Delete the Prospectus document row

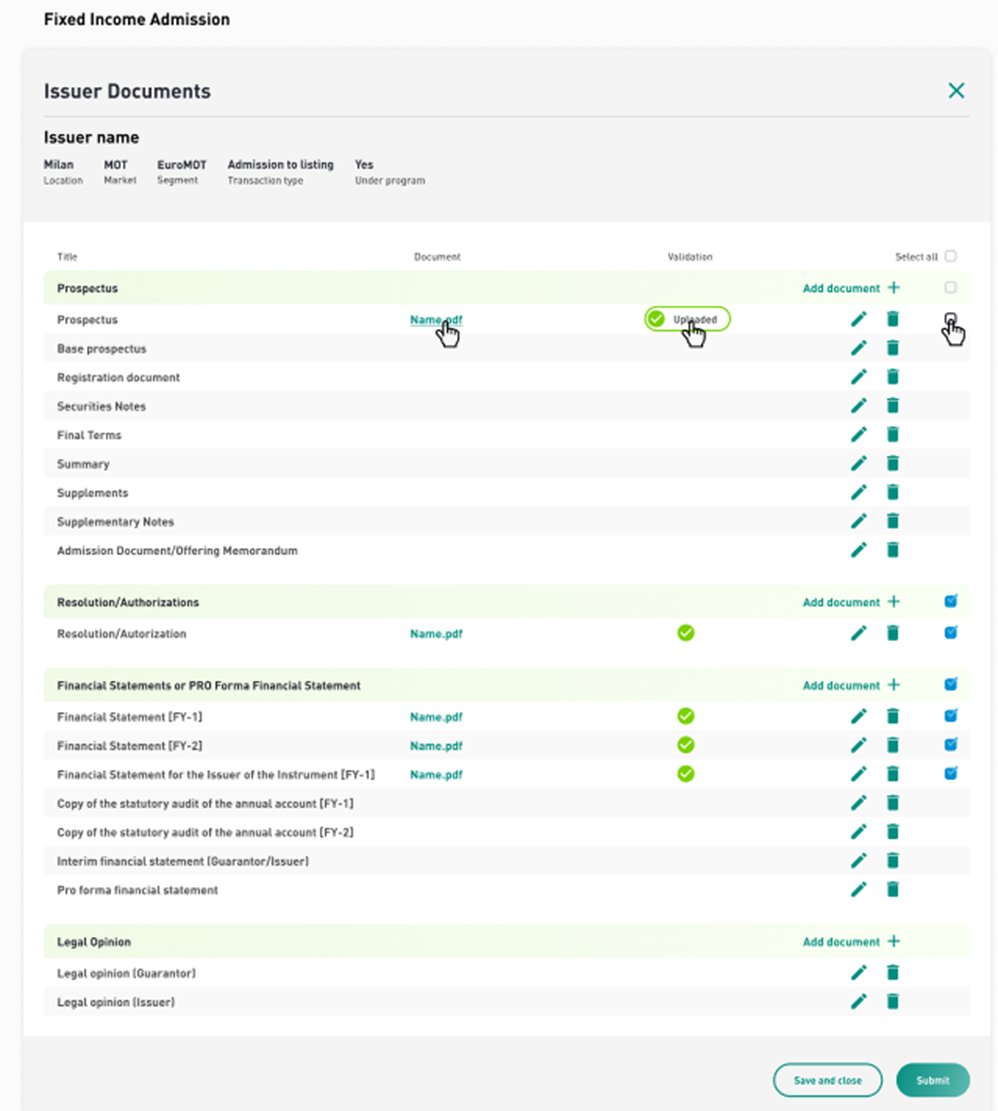click(x=892, y=320)
